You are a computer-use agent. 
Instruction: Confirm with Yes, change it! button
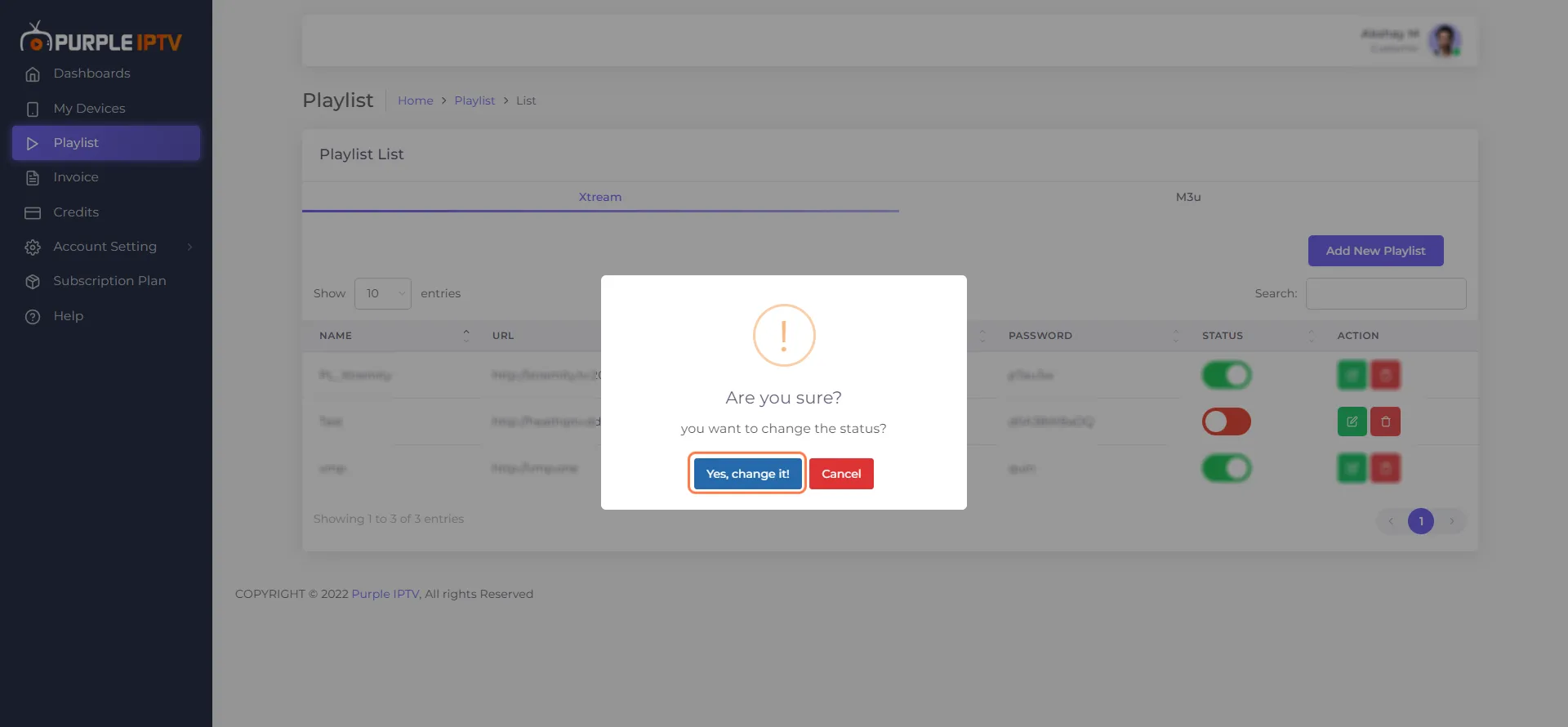(747, 474)
